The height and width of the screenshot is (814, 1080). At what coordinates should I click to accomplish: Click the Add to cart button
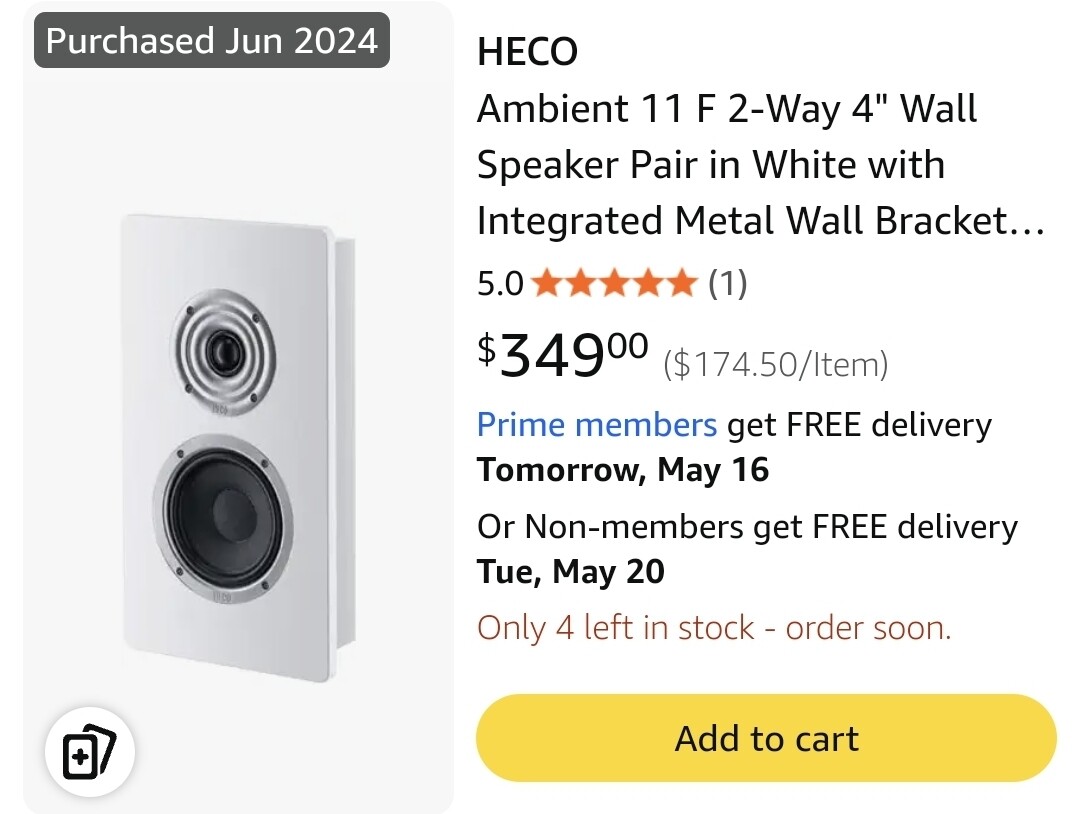pyautogui.click(x=766, y=739)
